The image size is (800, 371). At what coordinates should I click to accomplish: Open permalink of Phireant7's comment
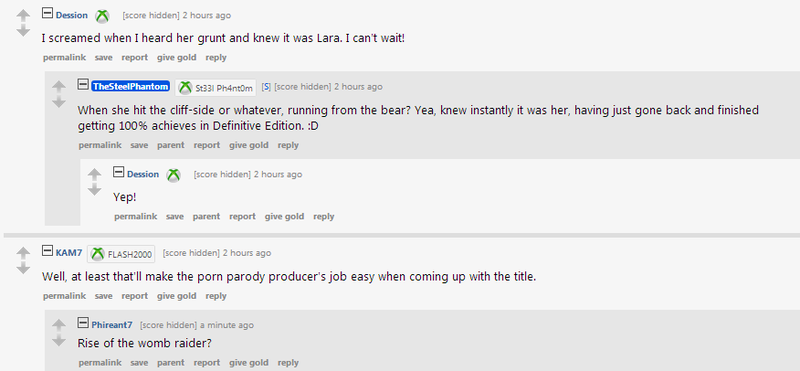[x=100, y=363]
